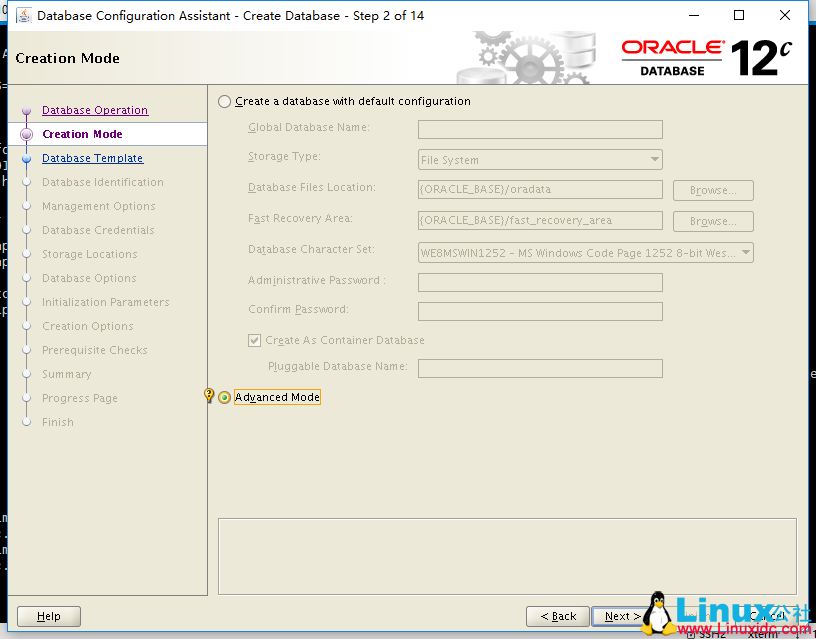Toggle Create As Container Database checkbox
The width and height of the screenshot is (816, 639).
tap(254, 339)
